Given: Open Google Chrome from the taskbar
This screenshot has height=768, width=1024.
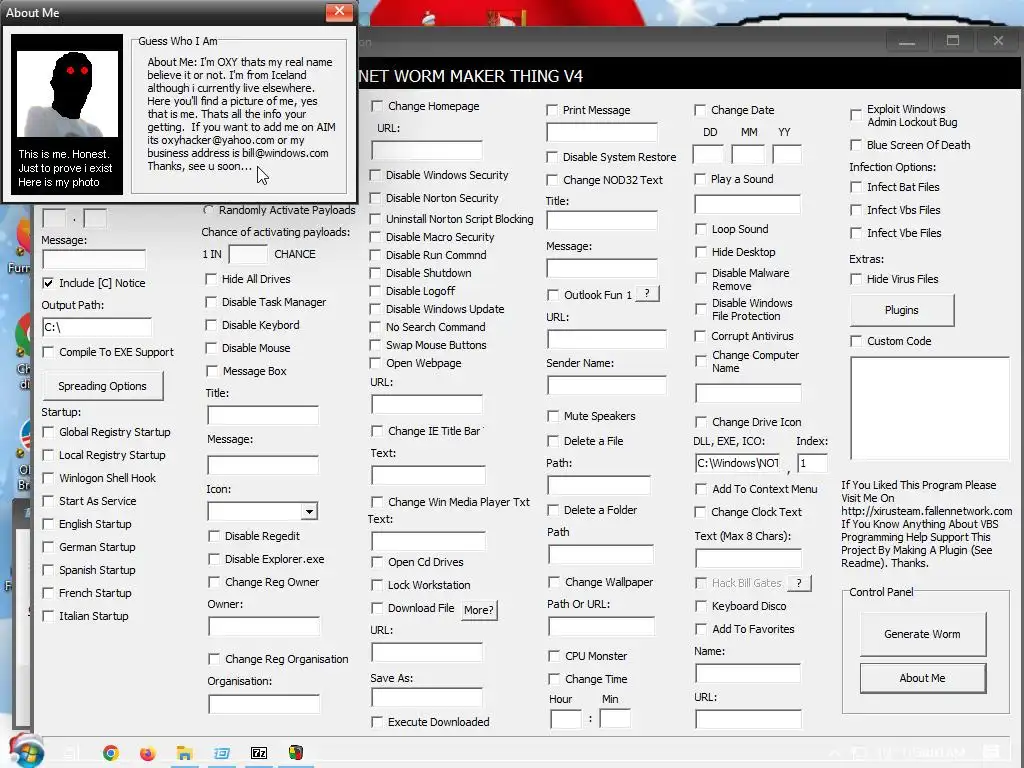Looking at the screenshot, I should 111,753.
